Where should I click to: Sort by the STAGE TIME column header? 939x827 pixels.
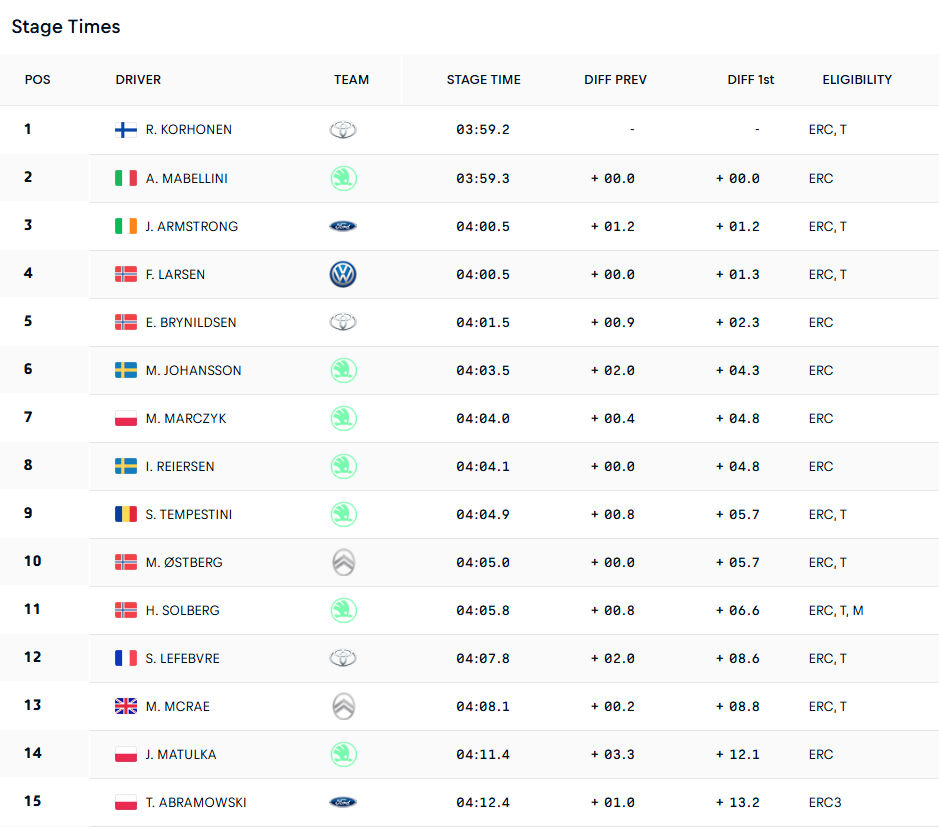(x=483, y=80)
